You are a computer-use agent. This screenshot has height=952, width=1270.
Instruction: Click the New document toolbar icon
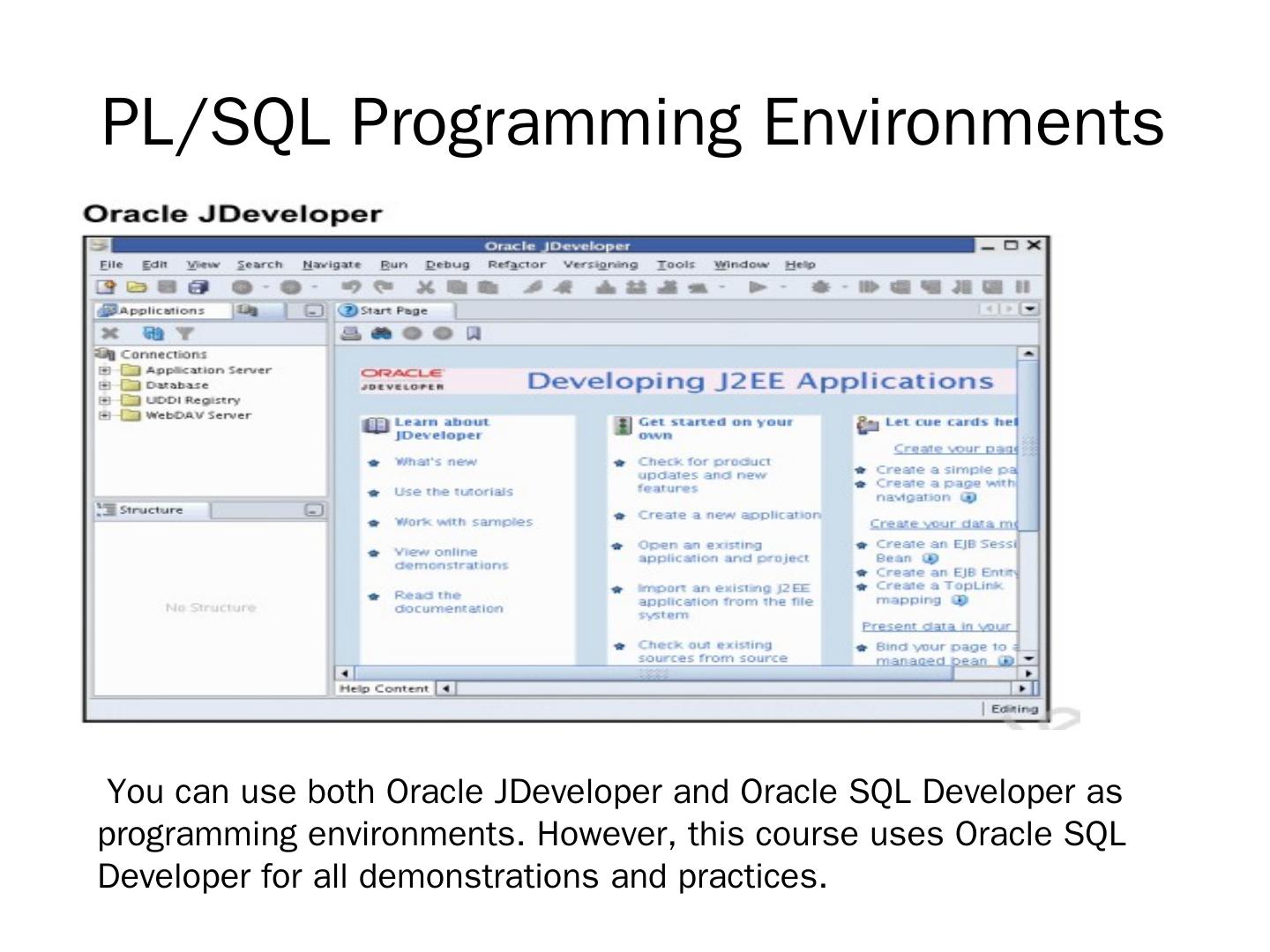pos(106,286)
